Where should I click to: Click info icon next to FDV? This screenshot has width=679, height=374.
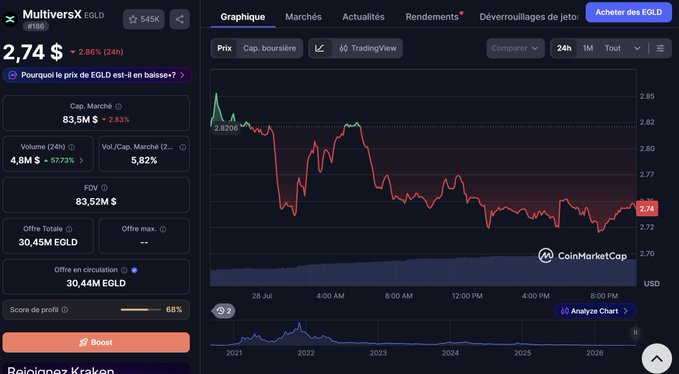point(104,188)
